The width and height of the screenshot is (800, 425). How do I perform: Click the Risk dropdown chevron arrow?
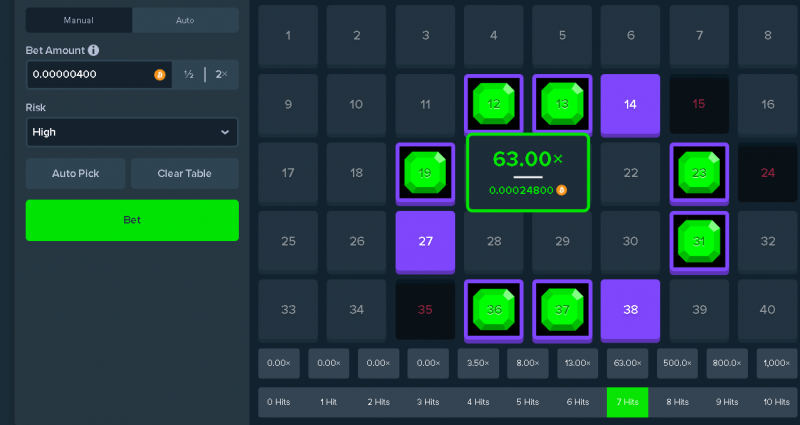tap(224, 132)
